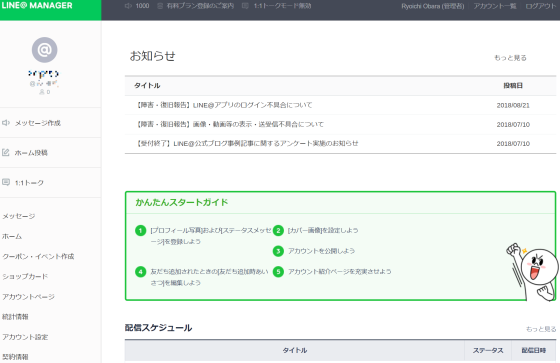Open 契約情報
This screenshot has width=560, height=363.
click(x=15, y=357)
